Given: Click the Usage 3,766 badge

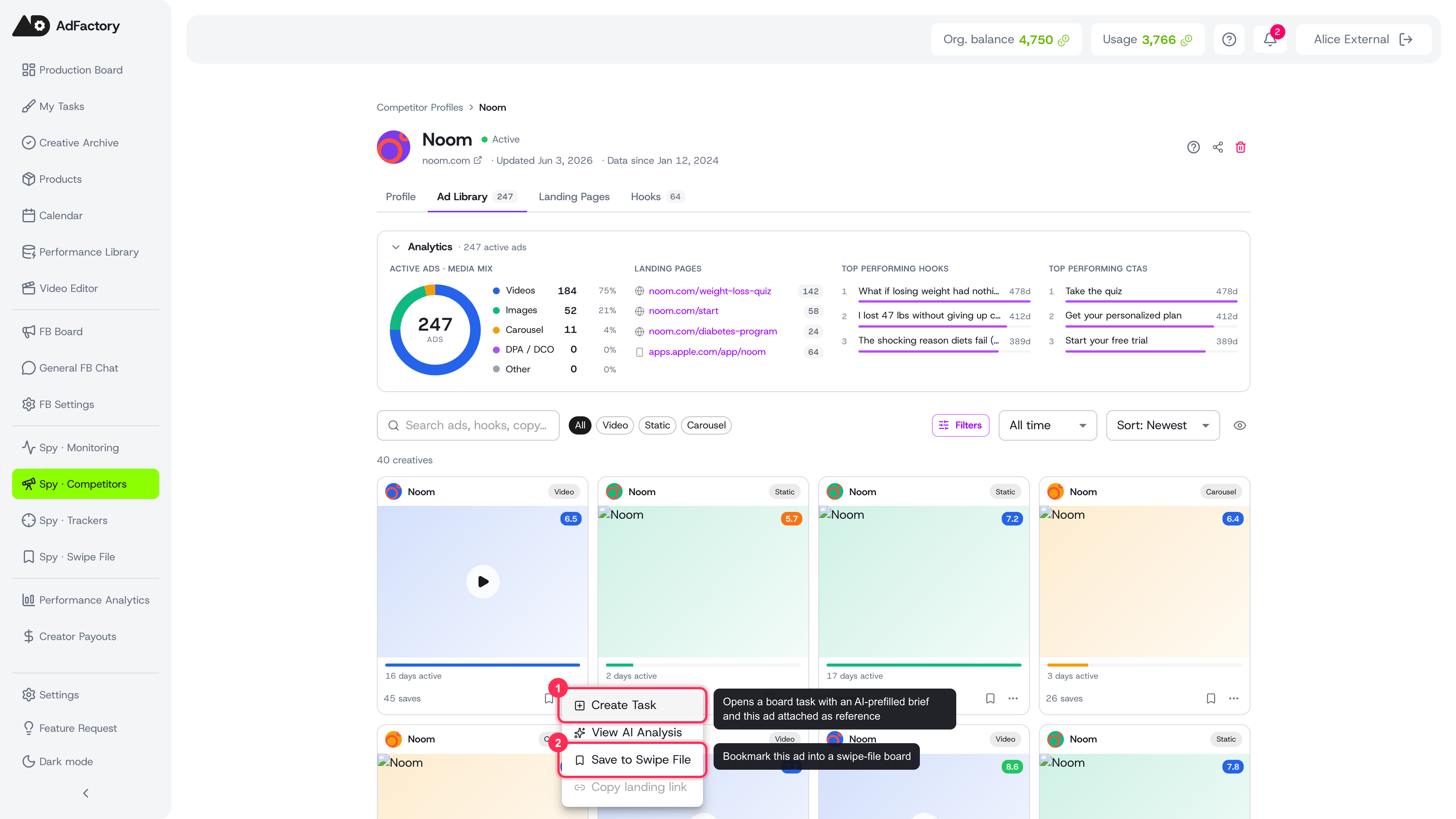Looking at the screenshot, I should [1147, 39].
